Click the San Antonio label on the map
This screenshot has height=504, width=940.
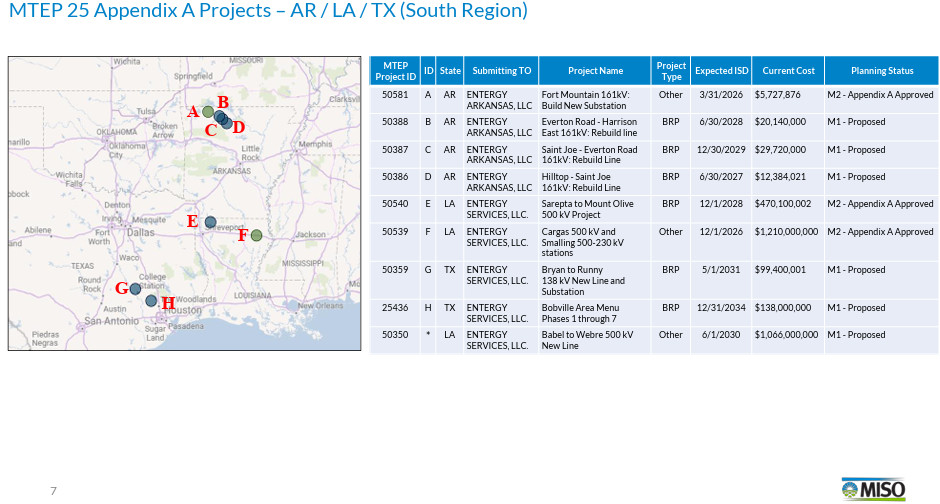112,321
